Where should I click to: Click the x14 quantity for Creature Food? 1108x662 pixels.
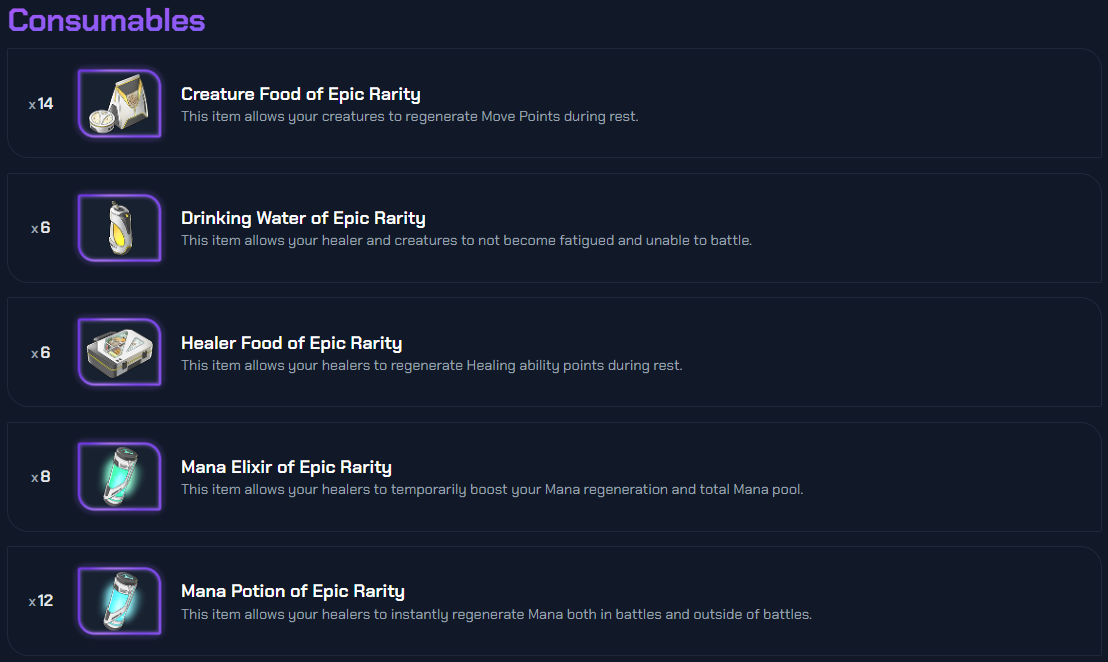[x=41, y=104]
